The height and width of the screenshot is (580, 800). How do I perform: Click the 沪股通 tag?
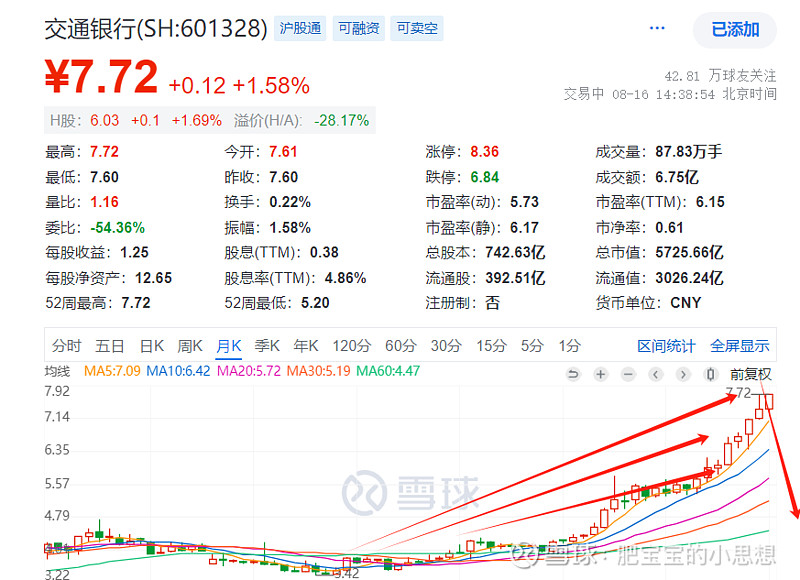(x=300, y=28)
